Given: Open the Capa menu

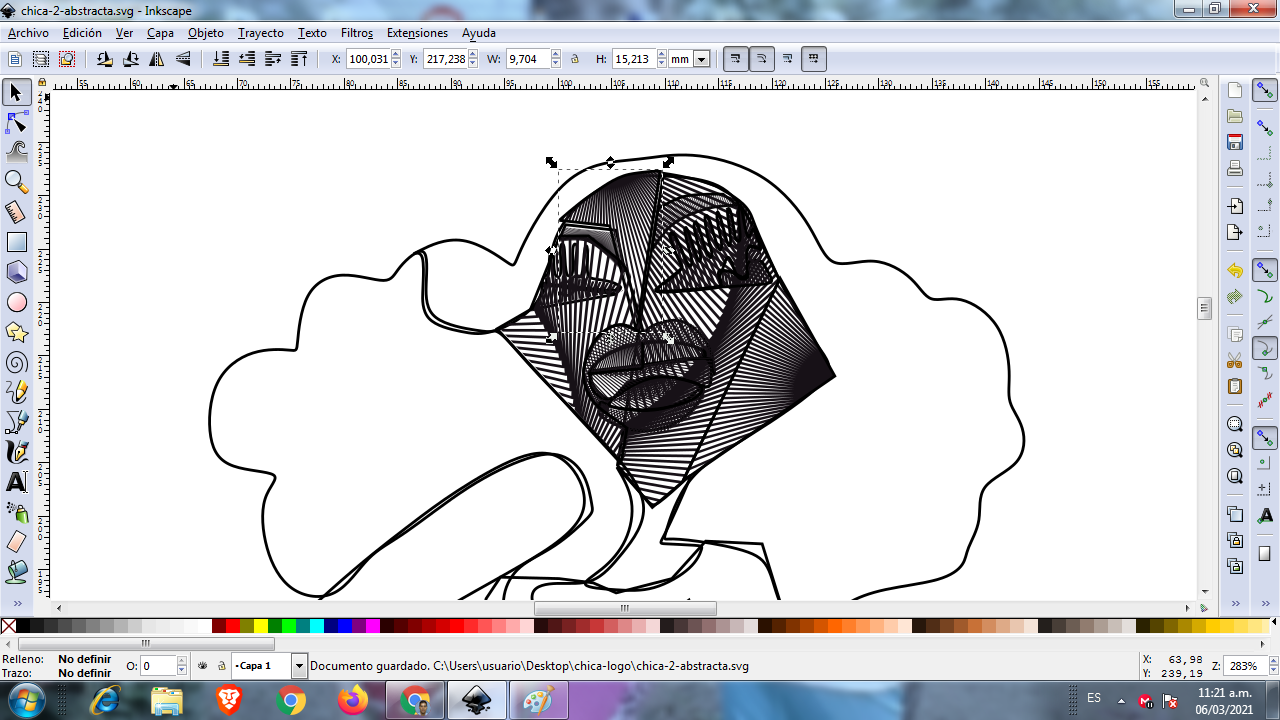Looking at the screenshot, I should pos(160,33).
